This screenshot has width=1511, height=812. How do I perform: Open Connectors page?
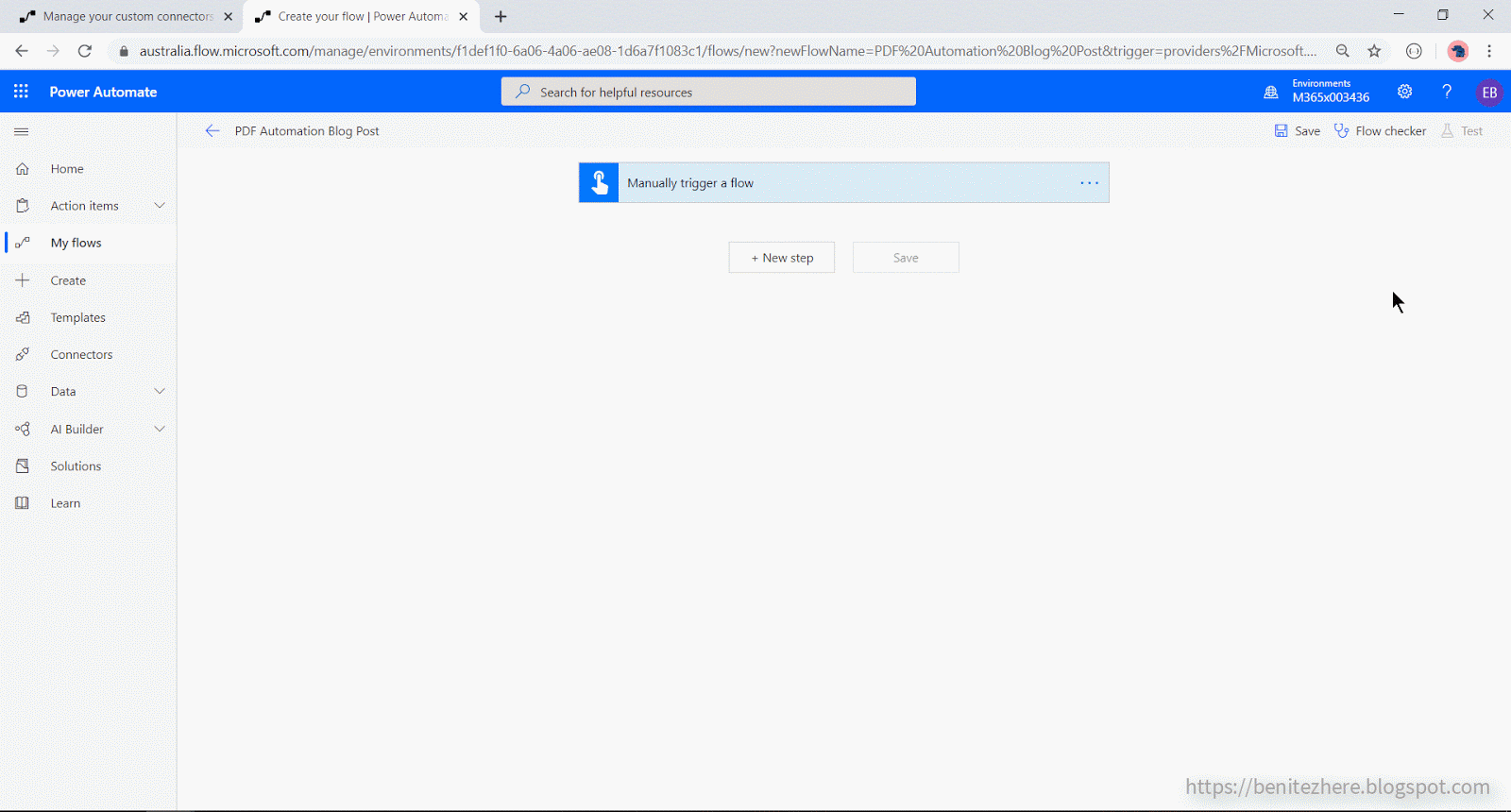pos(81,355)
